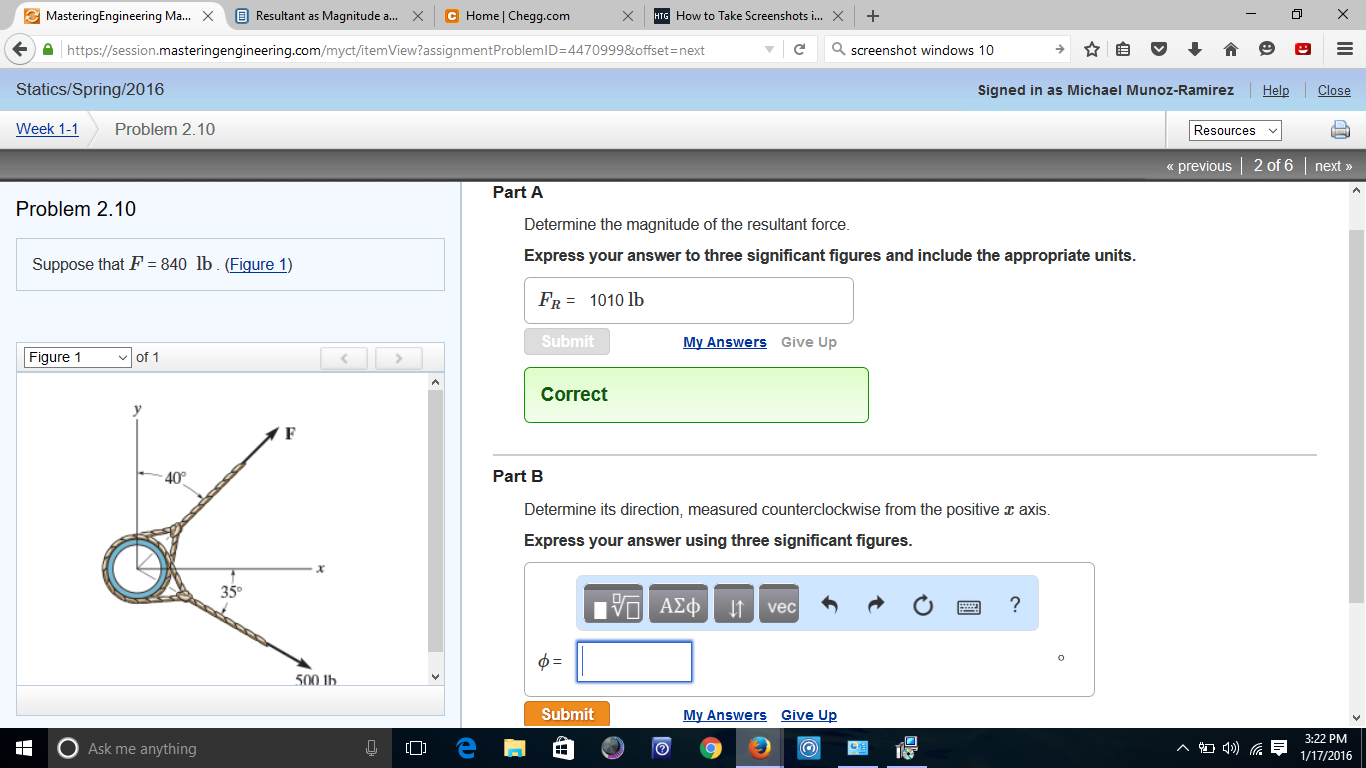Open Task View on the taskbar
The height and width of the screenshot is (768, 1366).
416,748
